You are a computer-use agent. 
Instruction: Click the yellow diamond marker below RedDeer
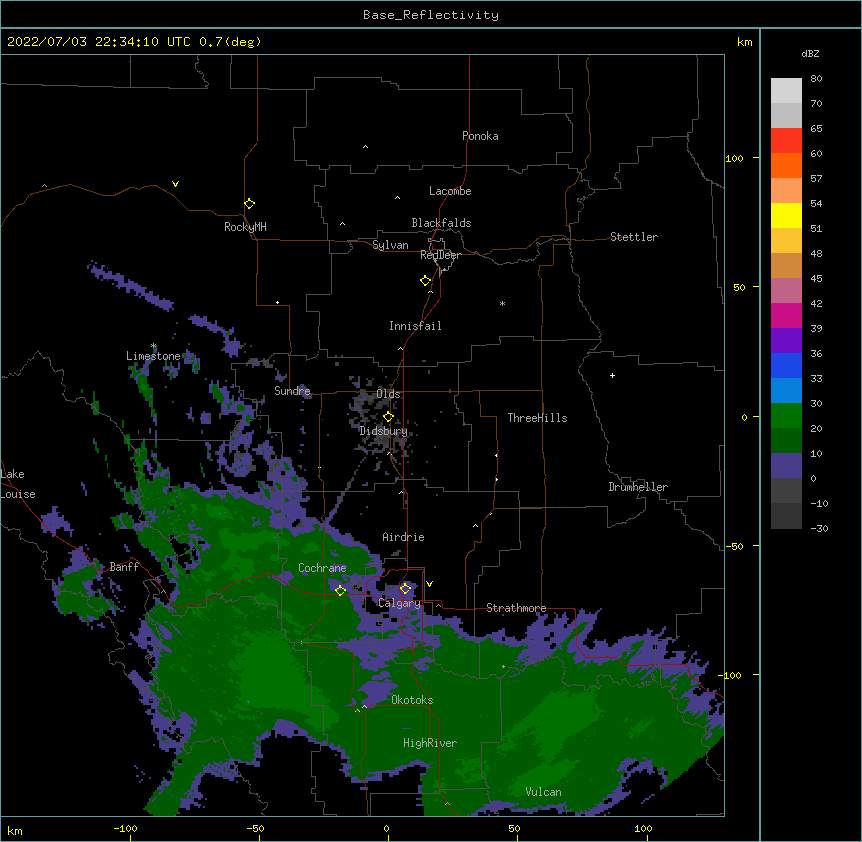coord(426,280)
